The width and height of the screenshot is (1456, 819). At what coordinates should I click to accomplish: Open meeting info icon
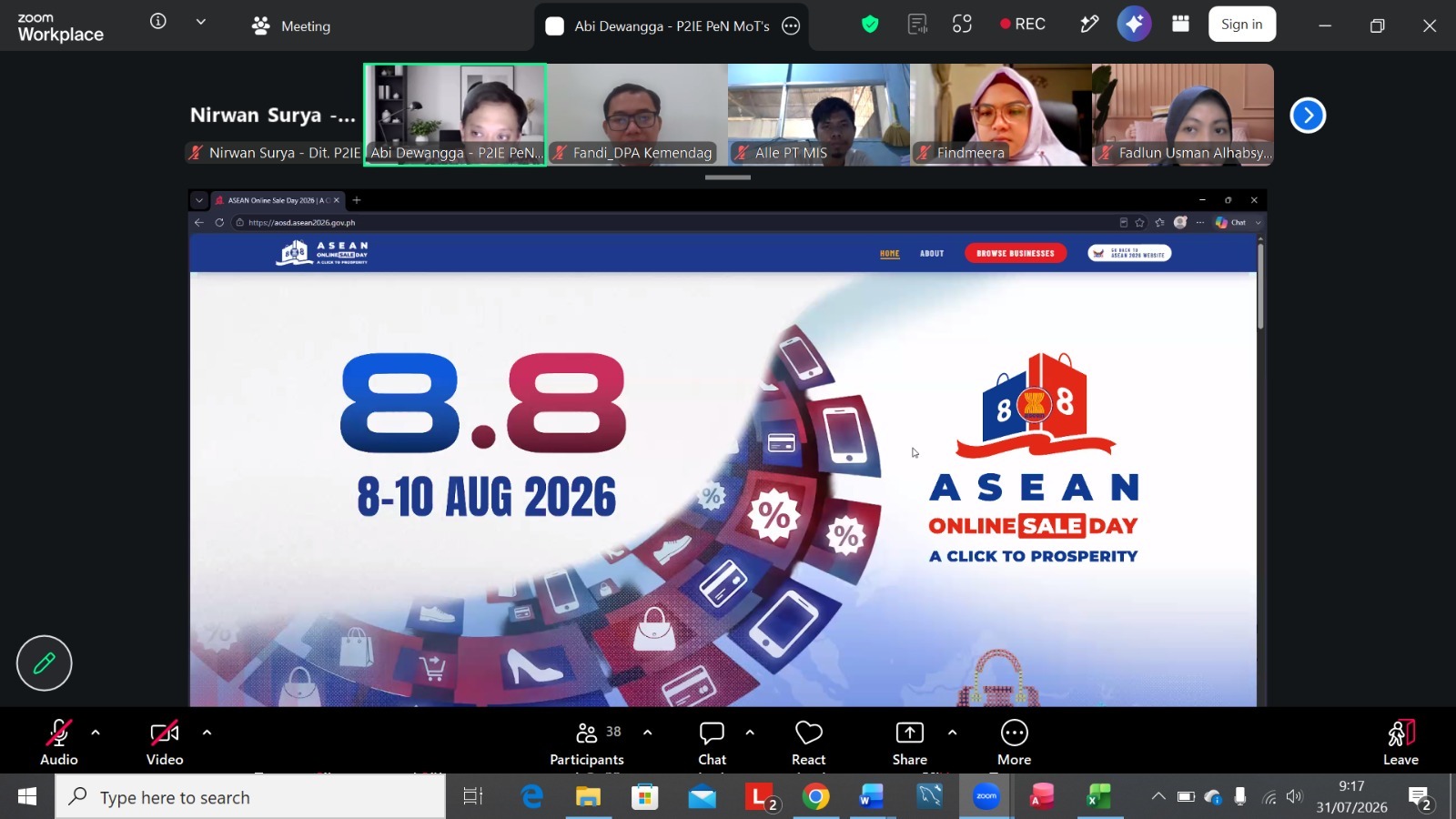(158, 21)
